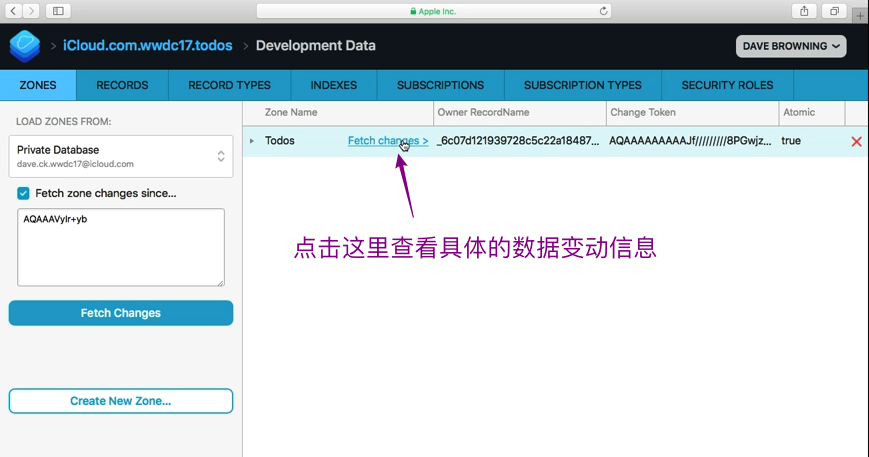Open the Safari share icon

coord(804,11)
